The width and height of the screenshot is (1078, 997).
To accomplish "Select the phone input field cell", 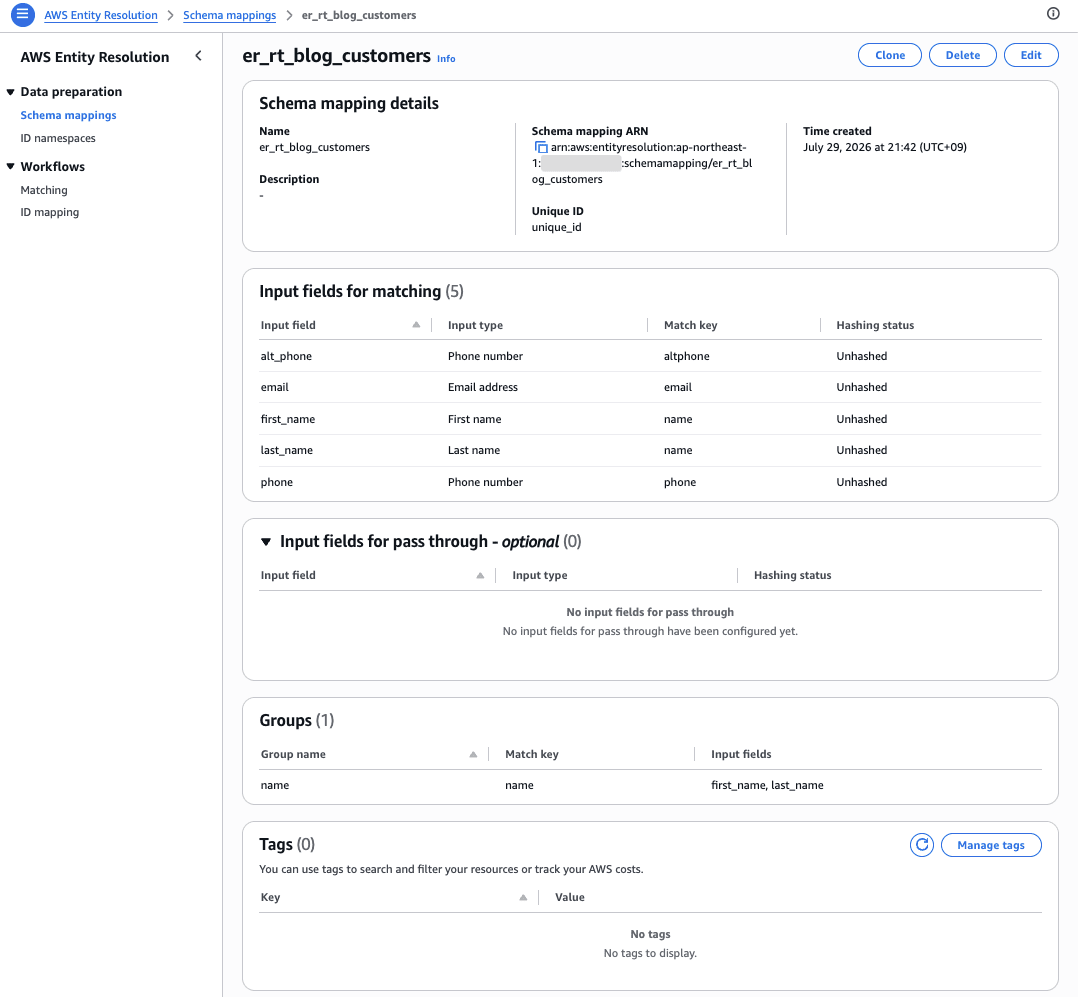I will (276, 483).
